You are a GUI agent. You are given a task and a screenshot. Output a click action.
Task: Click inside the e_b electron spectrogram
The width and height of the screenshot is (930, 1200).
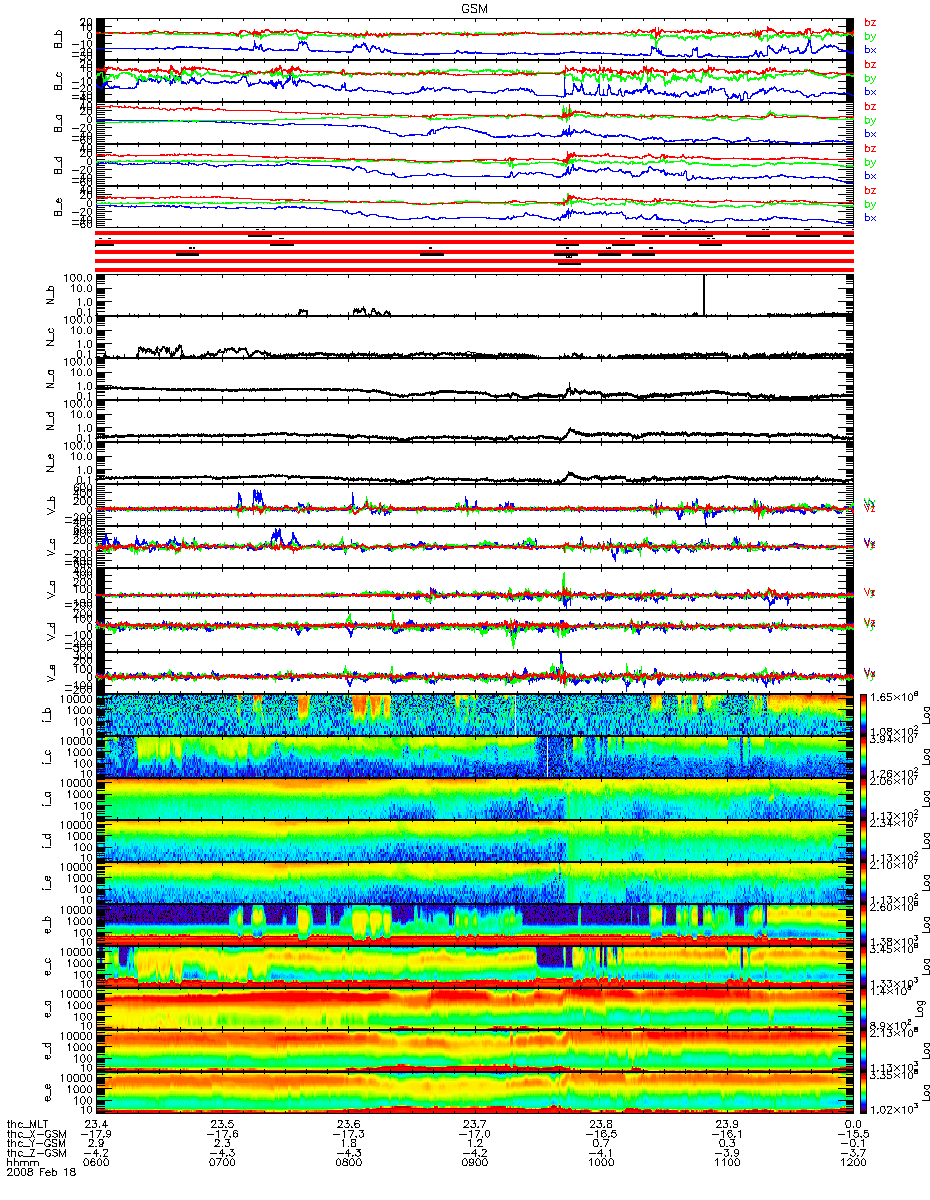click(476, 925)
